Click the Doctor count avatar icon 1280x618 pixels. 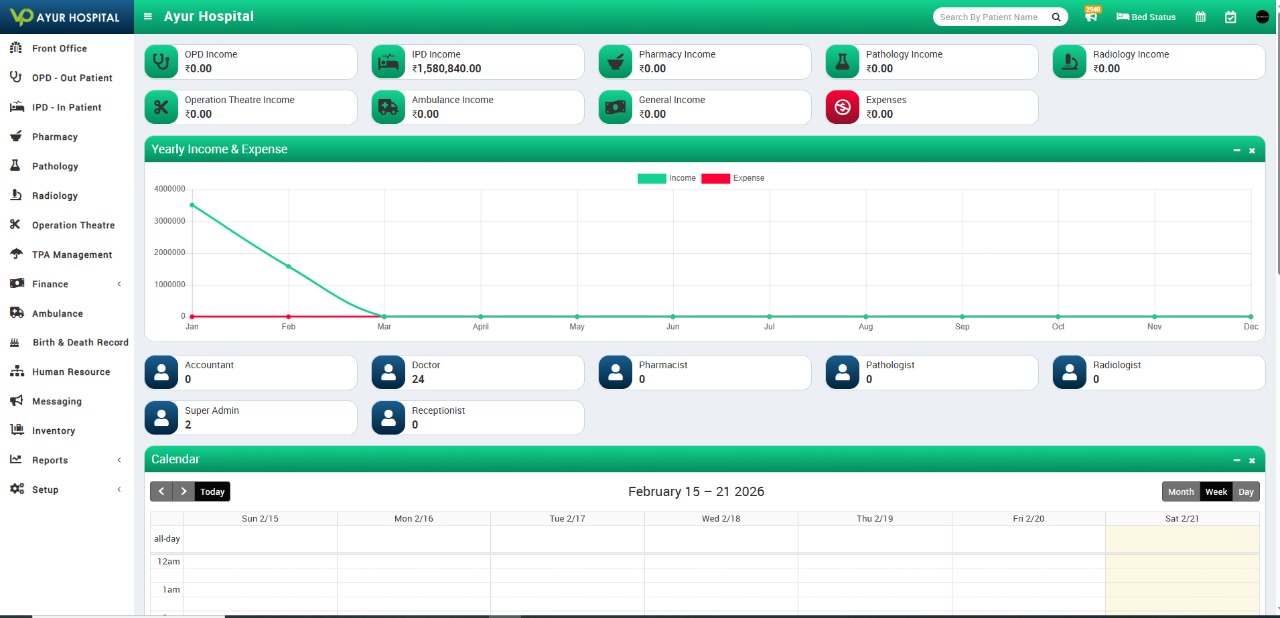click(x=388, y=372)
